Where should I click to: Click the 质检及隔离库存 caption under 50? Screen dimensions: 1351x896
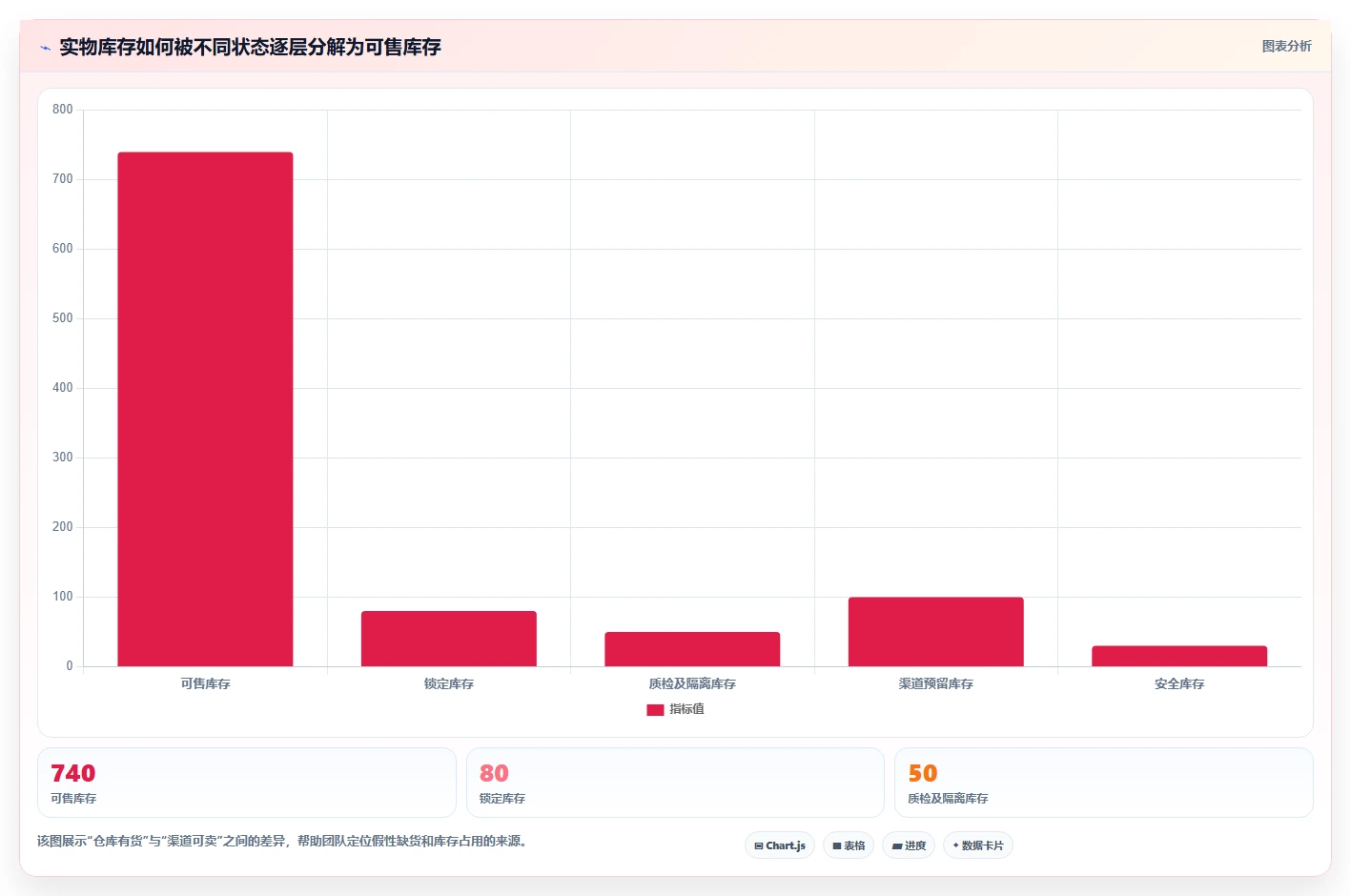(948, 799)
